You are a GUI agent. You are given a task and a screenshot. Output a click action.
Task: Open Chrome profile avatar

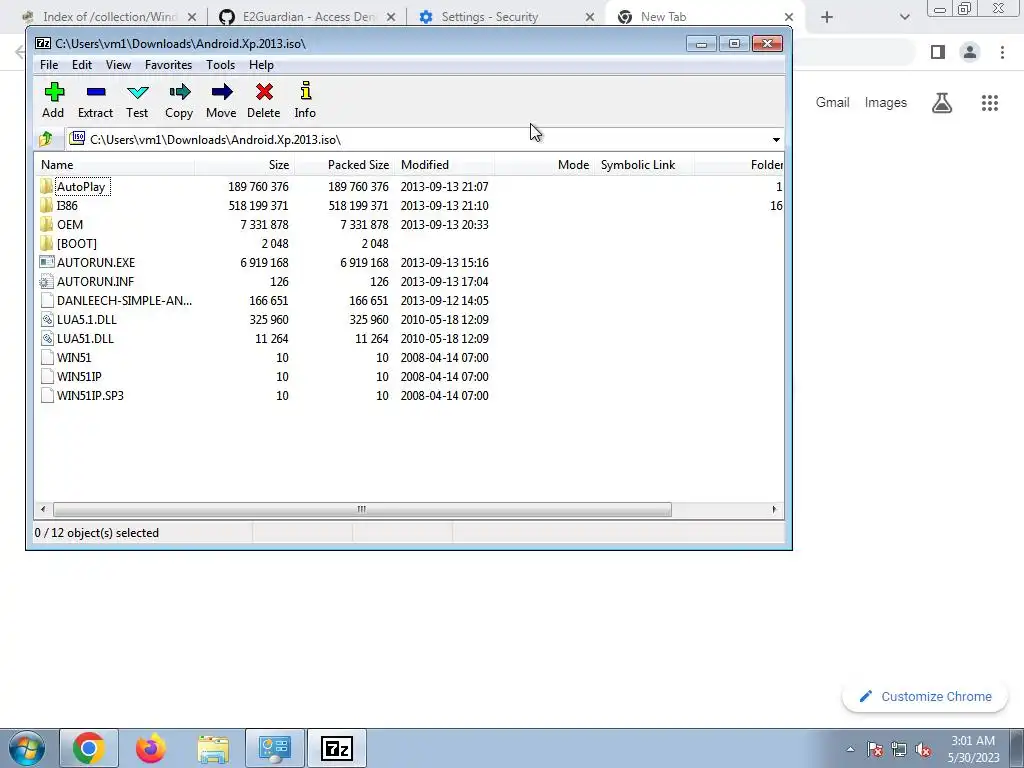coord(970,52)
